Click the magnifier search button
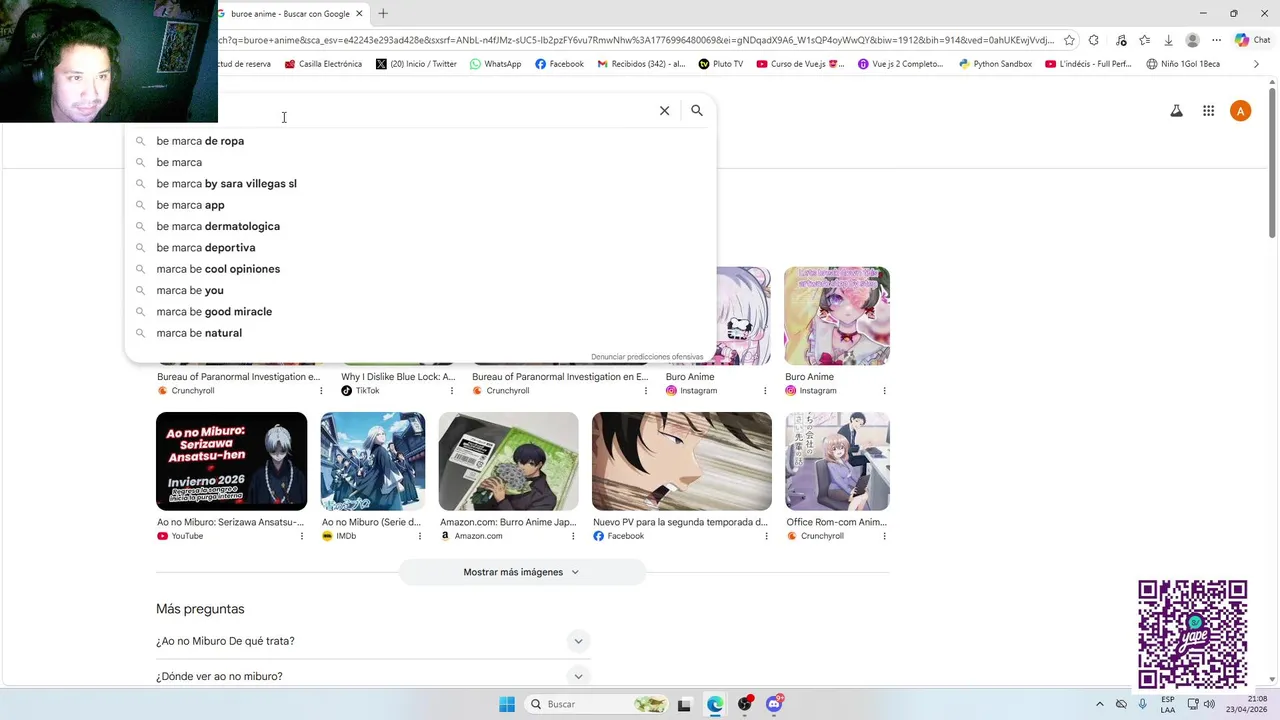Viewport: 1280px width, 720px height. coord(697,111)
